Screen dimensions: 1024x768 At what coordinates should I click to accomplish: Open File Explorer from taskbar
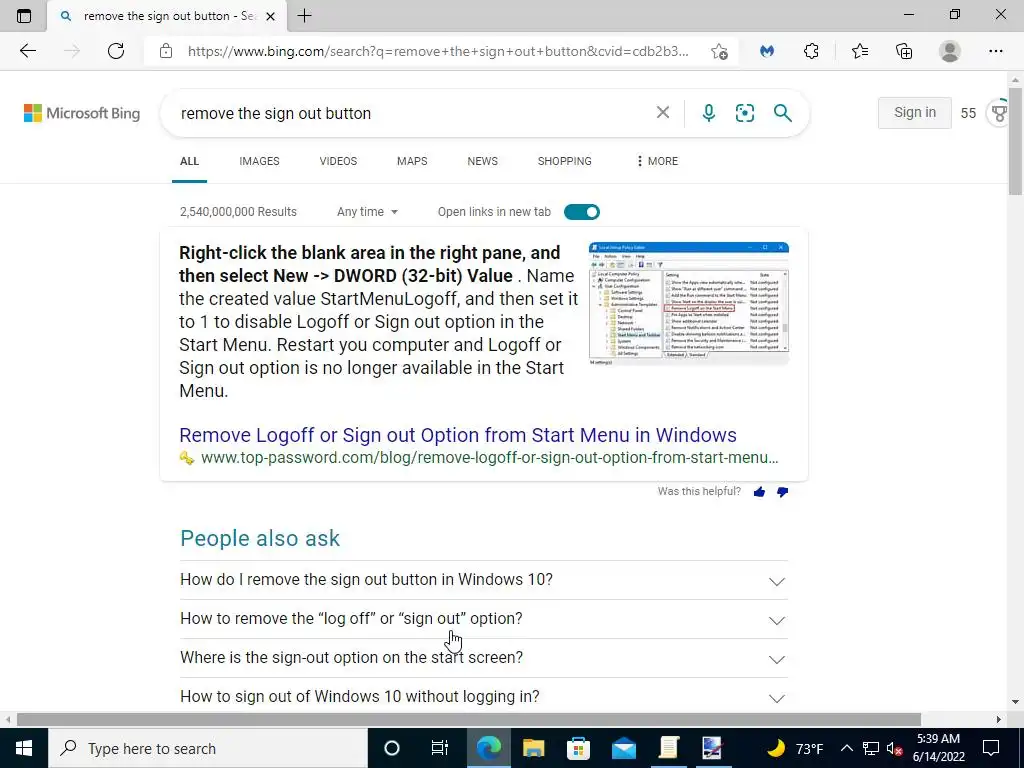coord(533,748)
